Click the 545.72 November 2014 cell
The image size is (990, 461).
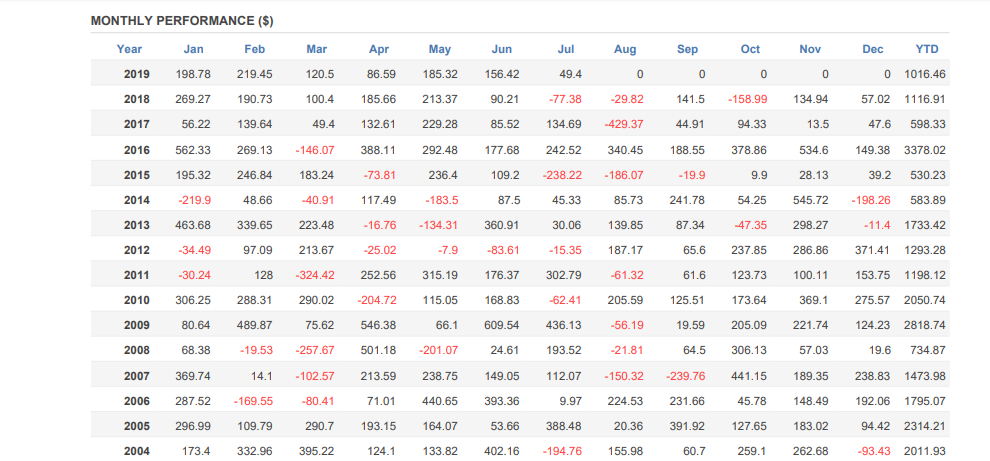(x=809, y=200)
